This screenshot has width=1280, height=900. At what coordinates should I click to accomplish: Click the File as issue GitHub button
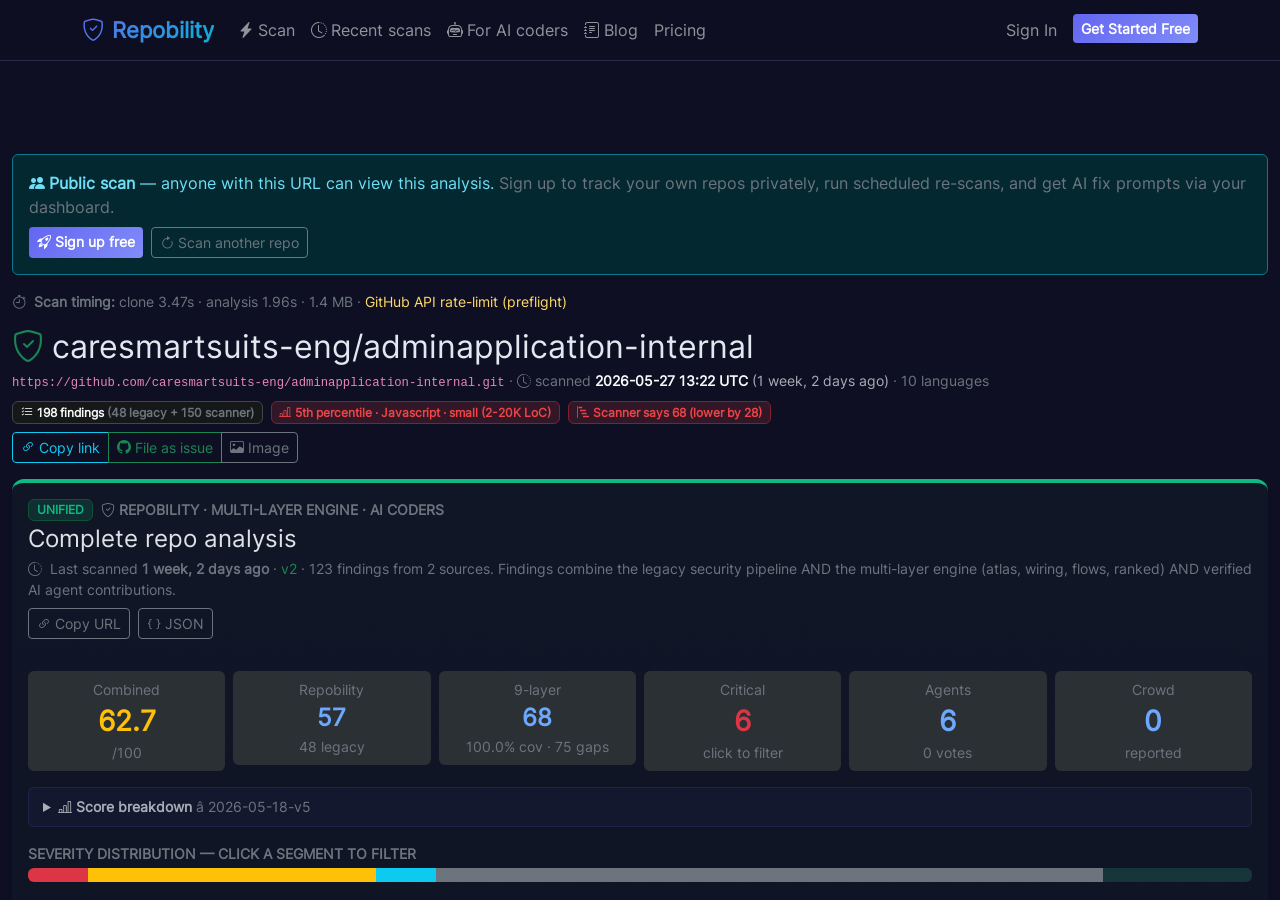[165, 448]
